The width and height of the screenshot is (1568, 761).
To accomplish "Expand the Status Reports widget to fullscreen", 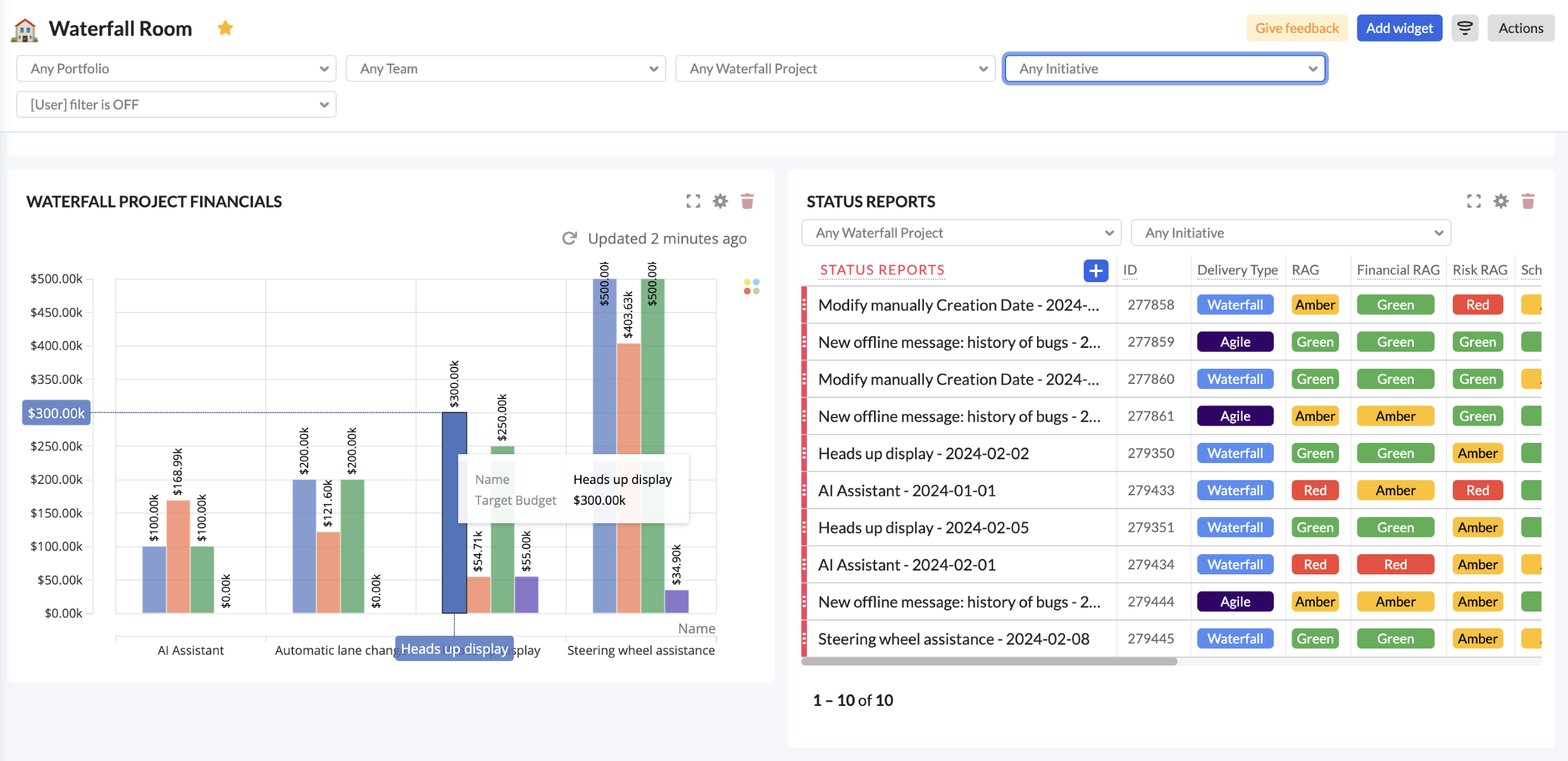I will pos(1474,201).
